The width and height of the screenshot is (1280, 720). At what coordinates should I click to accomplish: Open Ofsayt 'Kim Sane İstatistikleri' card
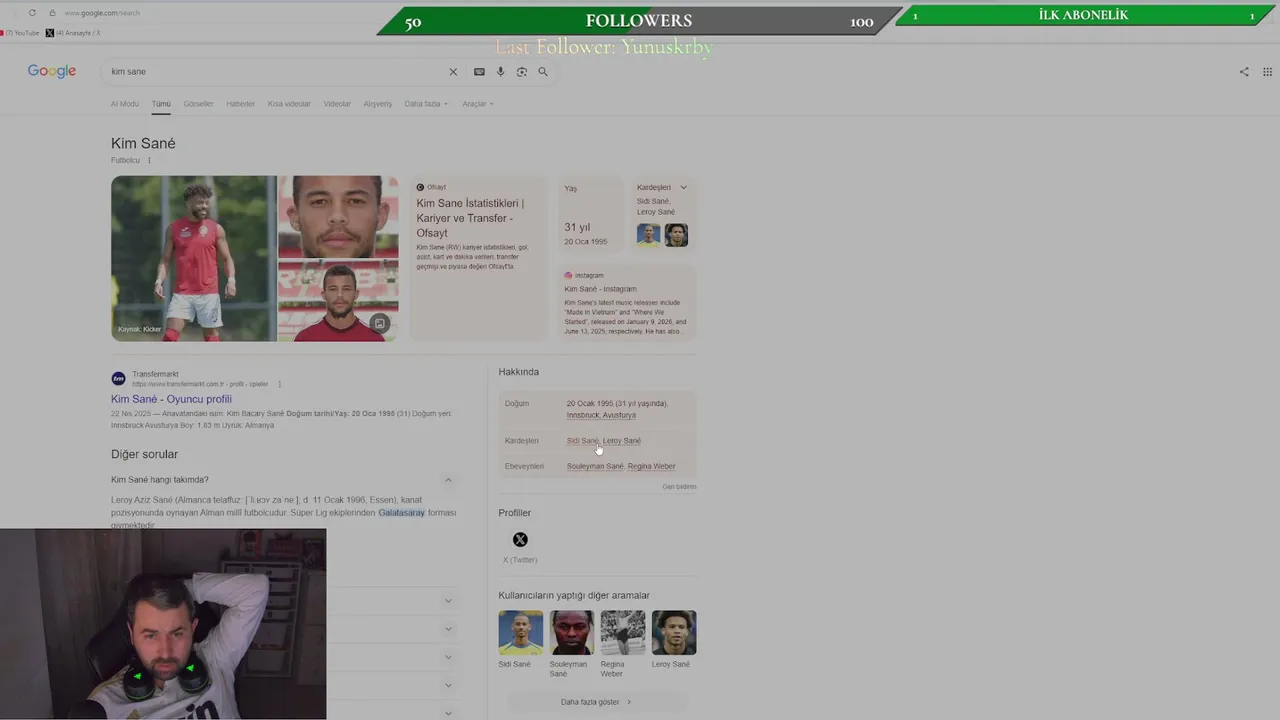click(x=478, y=258)
